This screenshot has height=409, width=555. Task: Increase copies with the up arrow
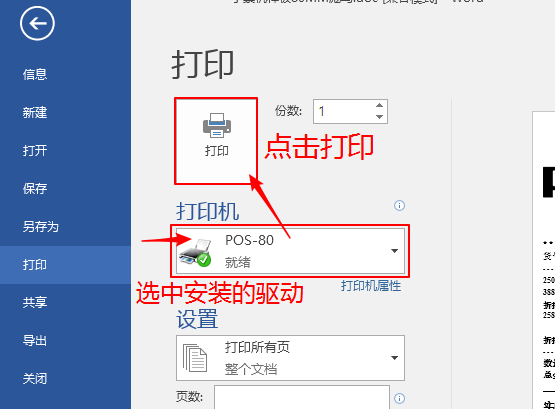[379, 105]
